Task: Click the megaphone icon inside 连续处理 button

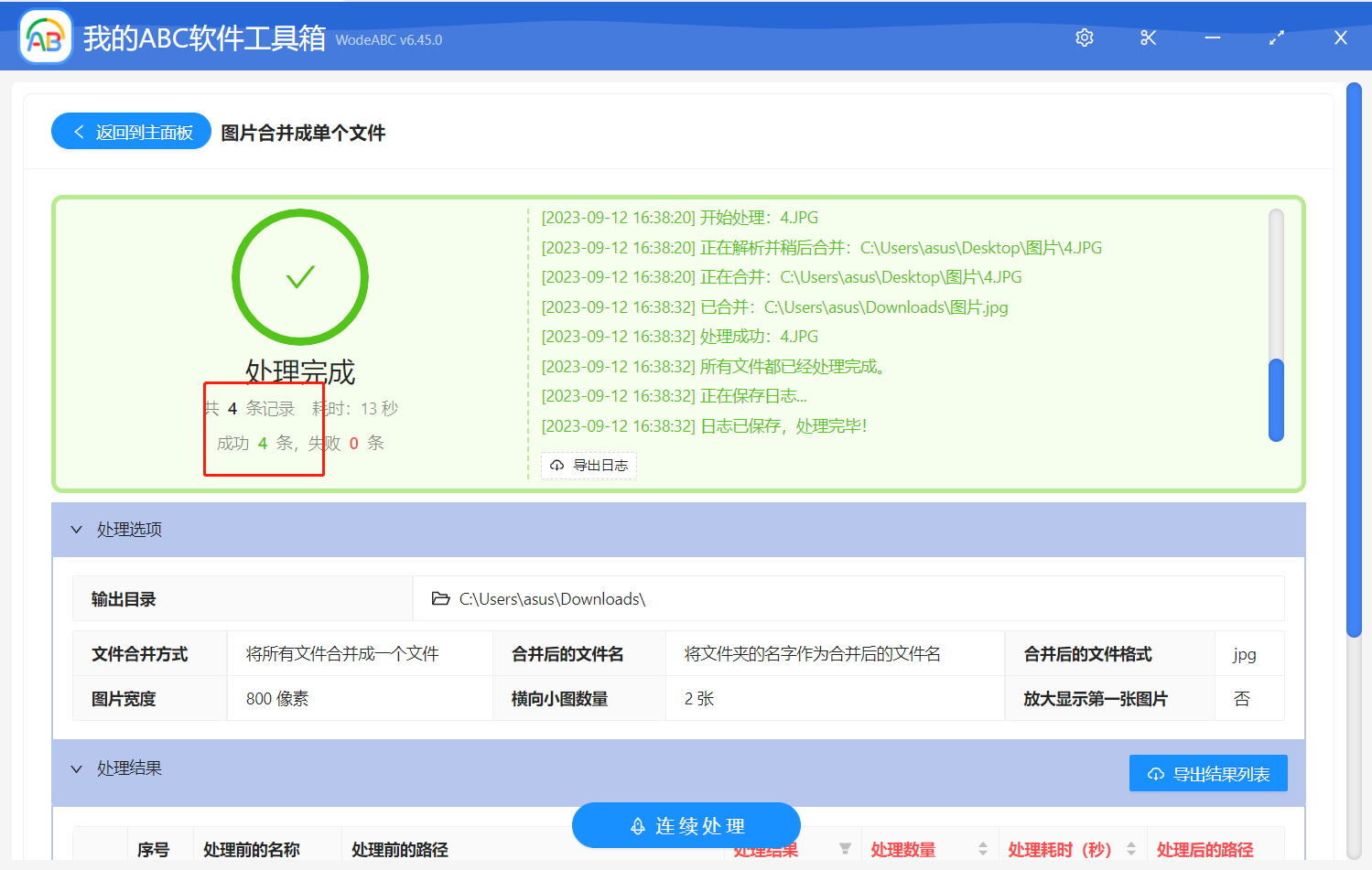Action: click(636, 825)
